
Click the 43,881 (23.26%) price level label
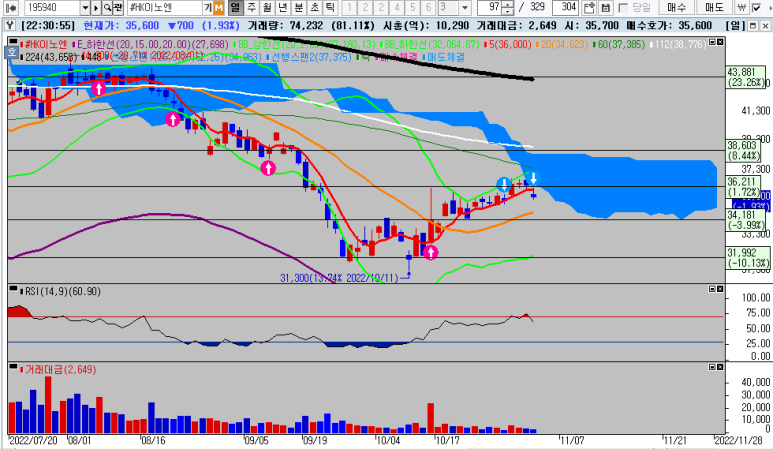(x=746, y=77)
